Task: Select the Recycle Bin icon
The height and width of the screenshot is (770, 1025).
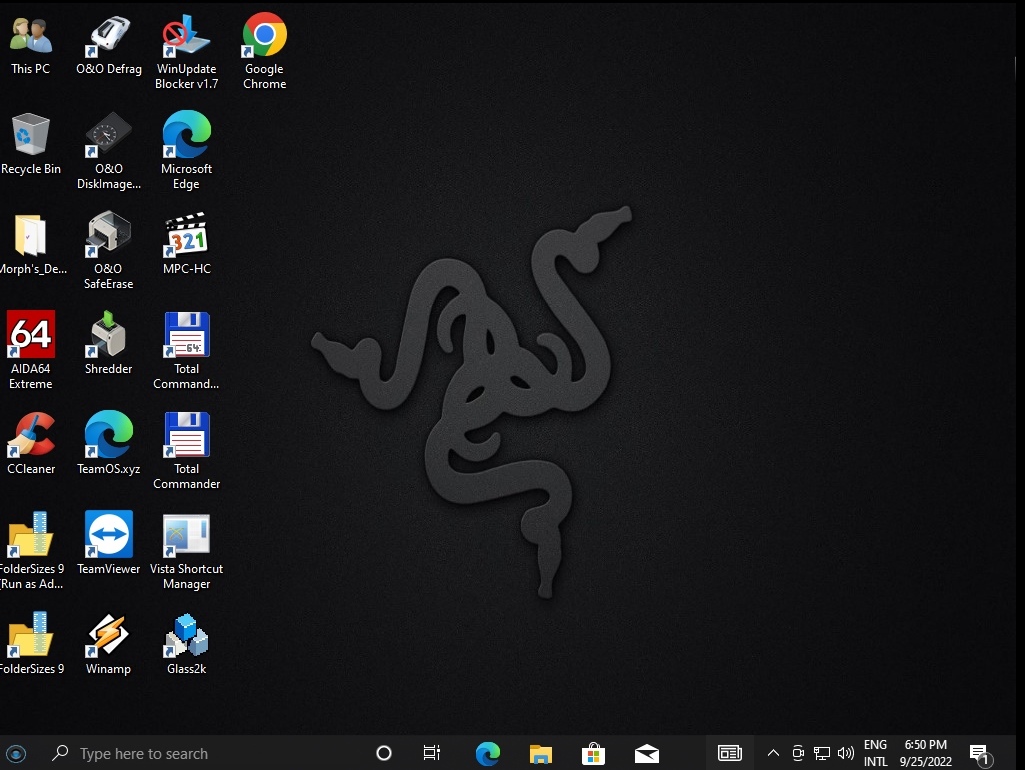Action: [31, 136]
